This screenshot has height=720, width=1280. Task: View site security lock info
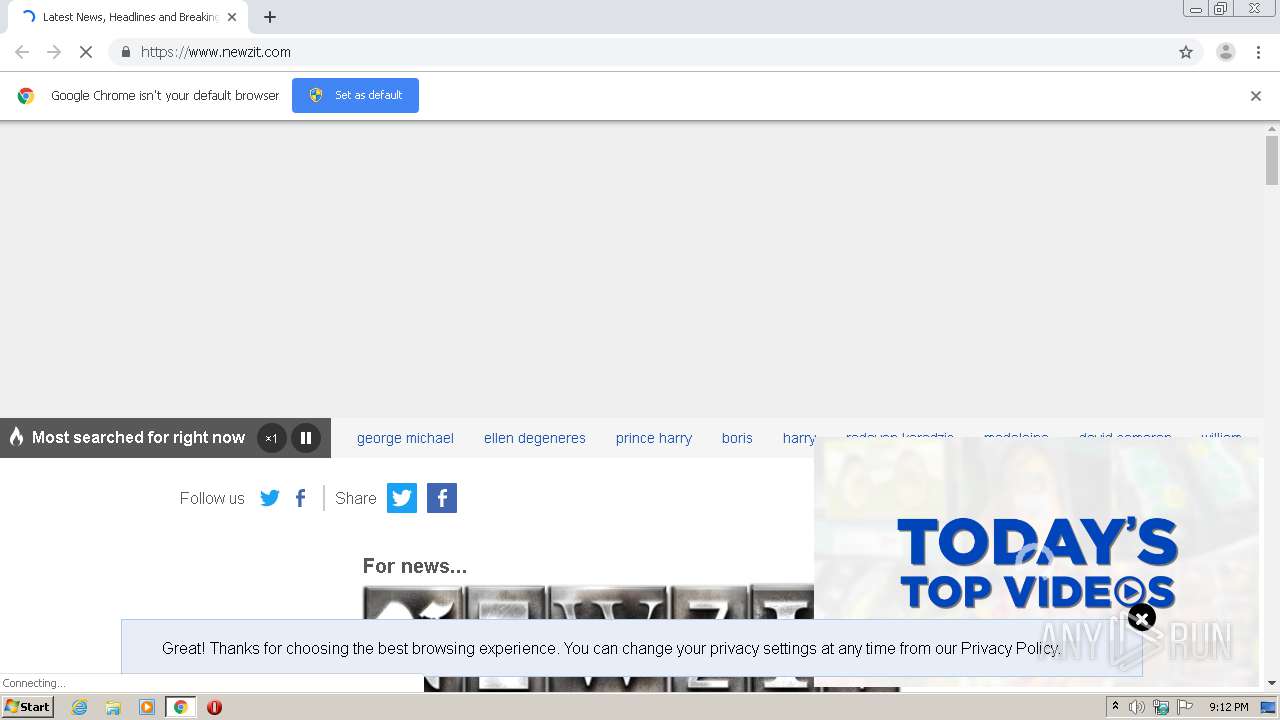point(125,52)
